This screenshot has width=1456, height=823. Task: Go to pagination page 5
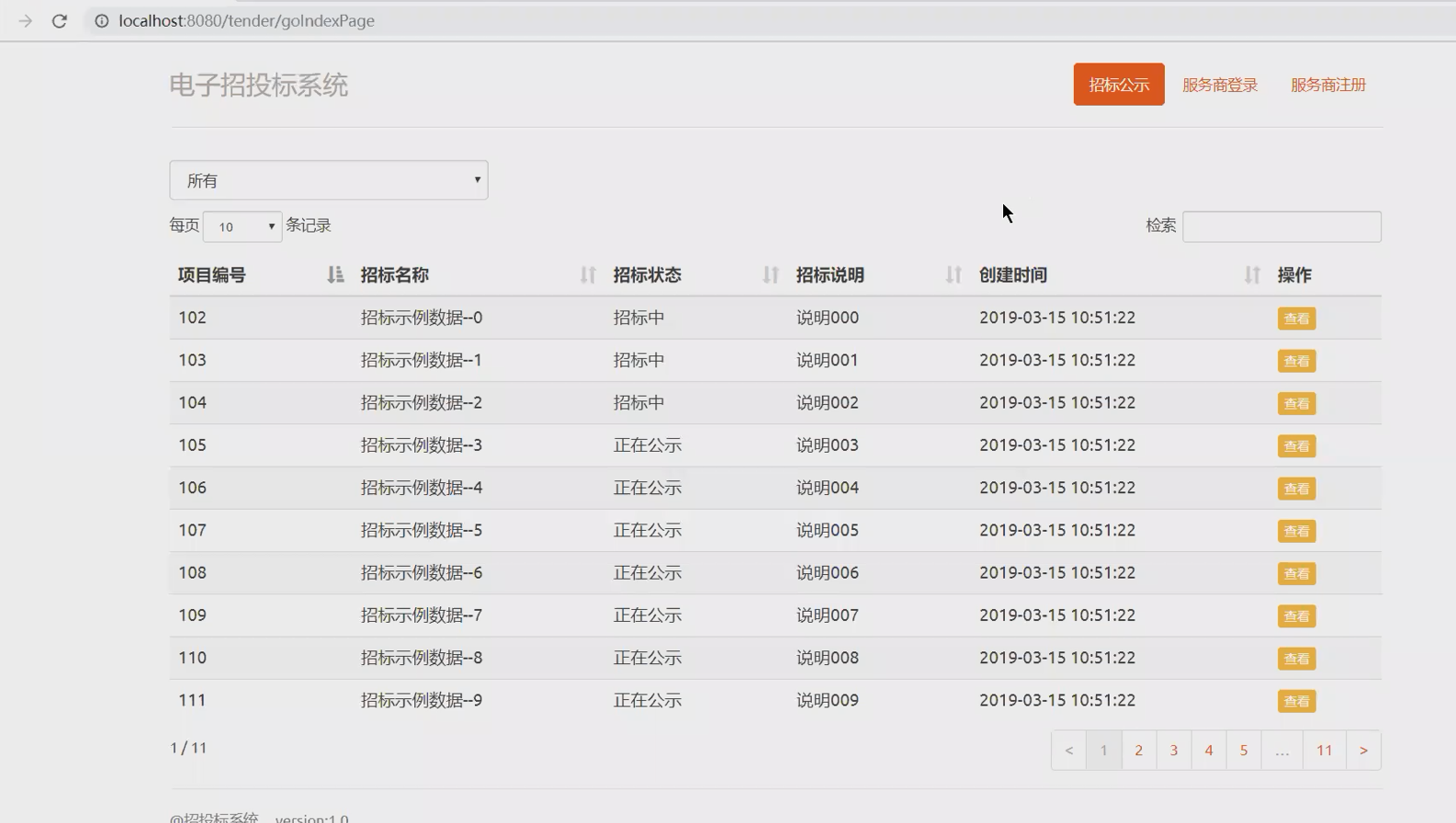[x=1244, y=750]
